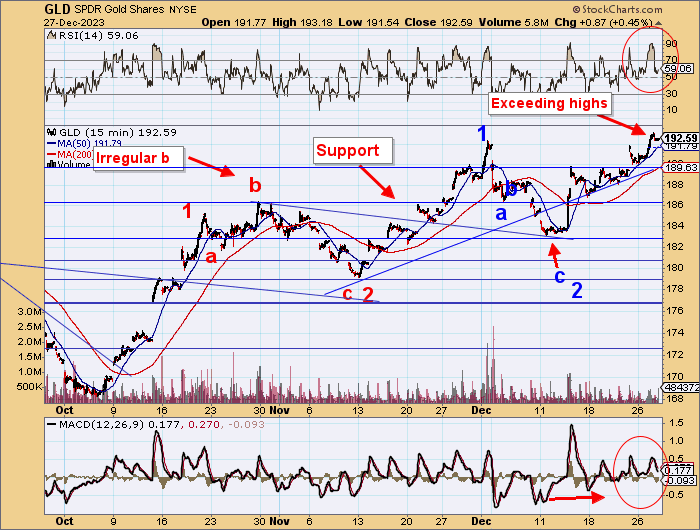700x530 pixels.
Task: Click the 0.177 MACD value tag at right
Action: (x=679, y=470)
